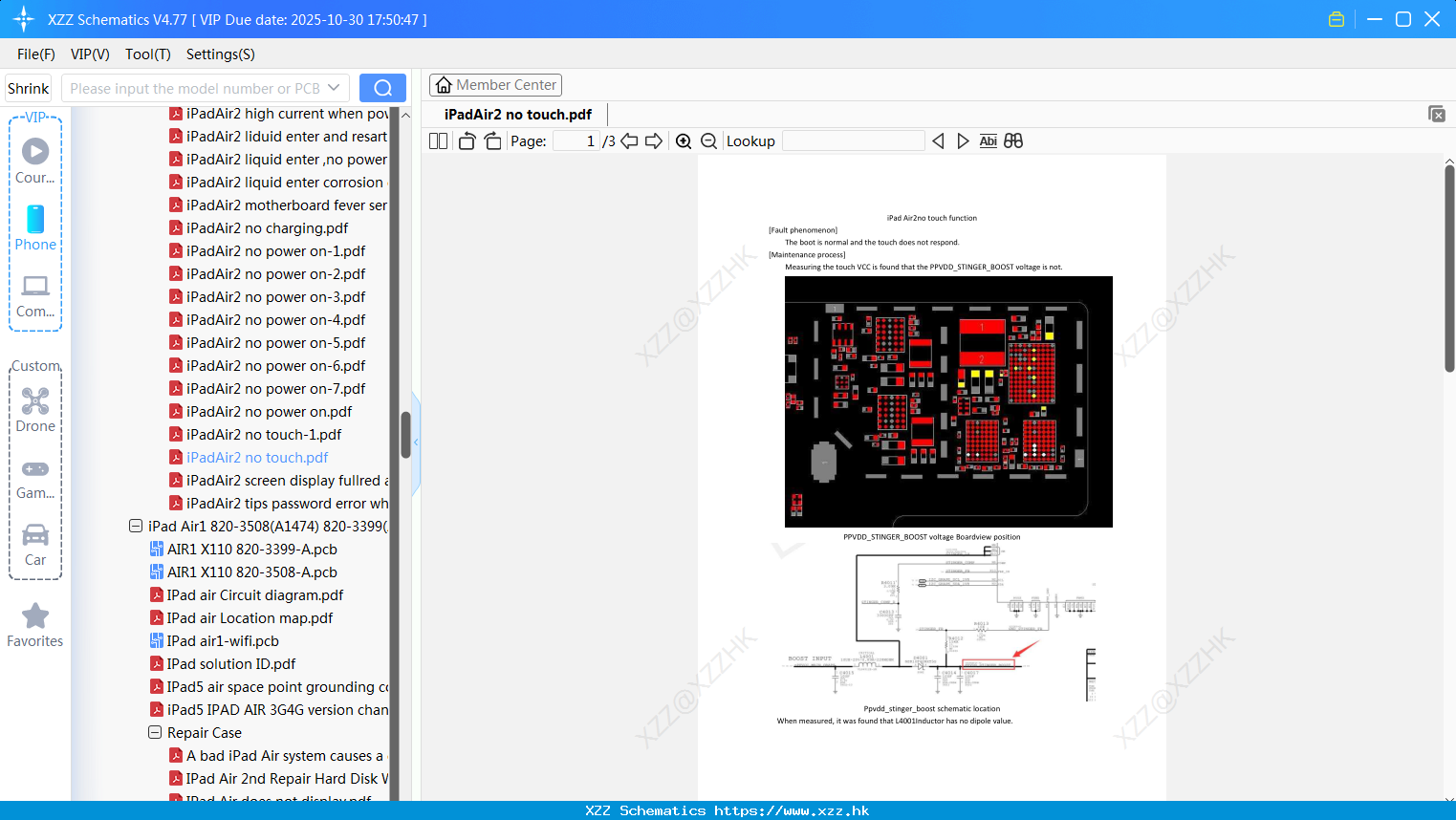Open the Settings(S) menu

[221, 54]
